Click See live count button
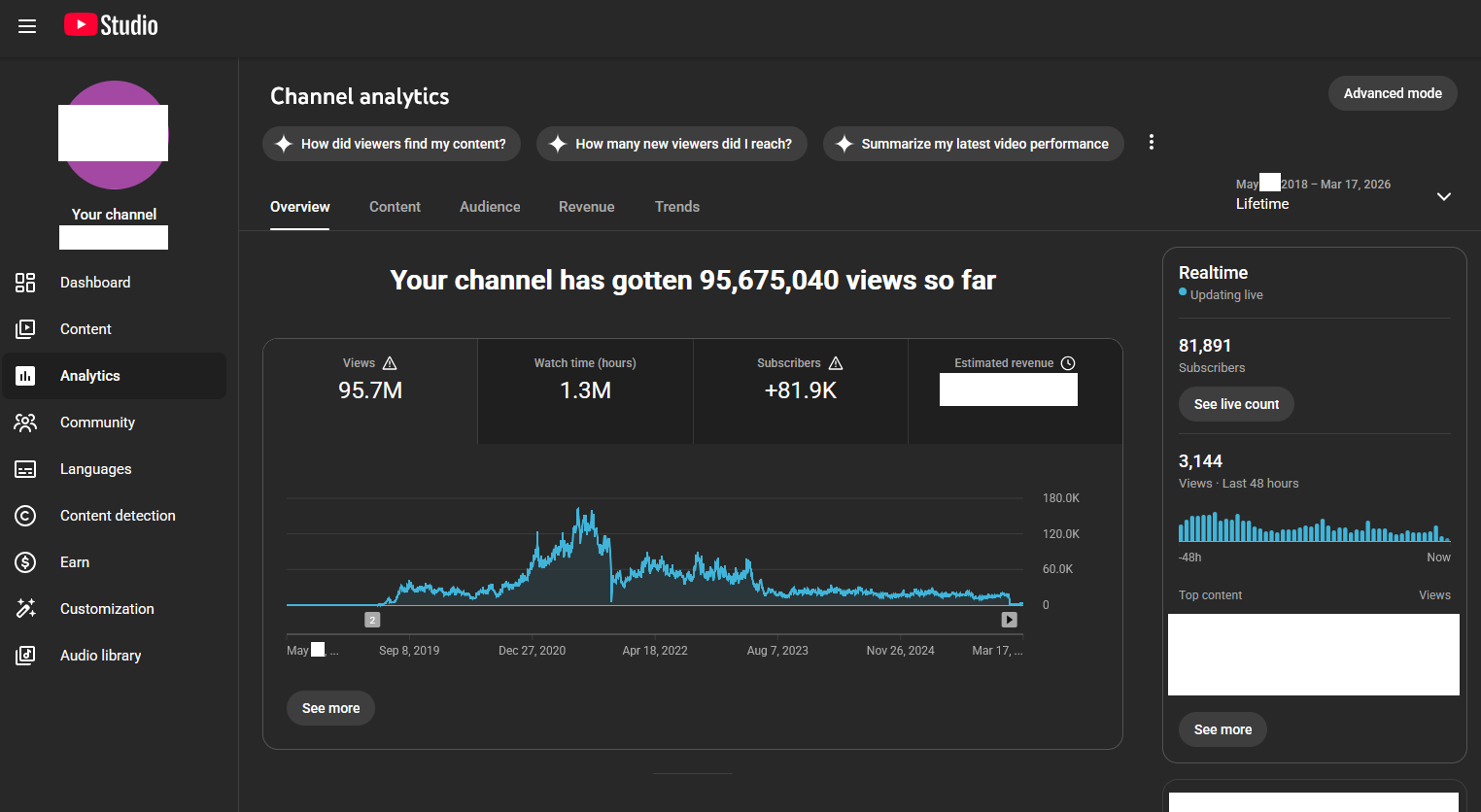Screen dimensions: 1481x812 coord(1236,404)
